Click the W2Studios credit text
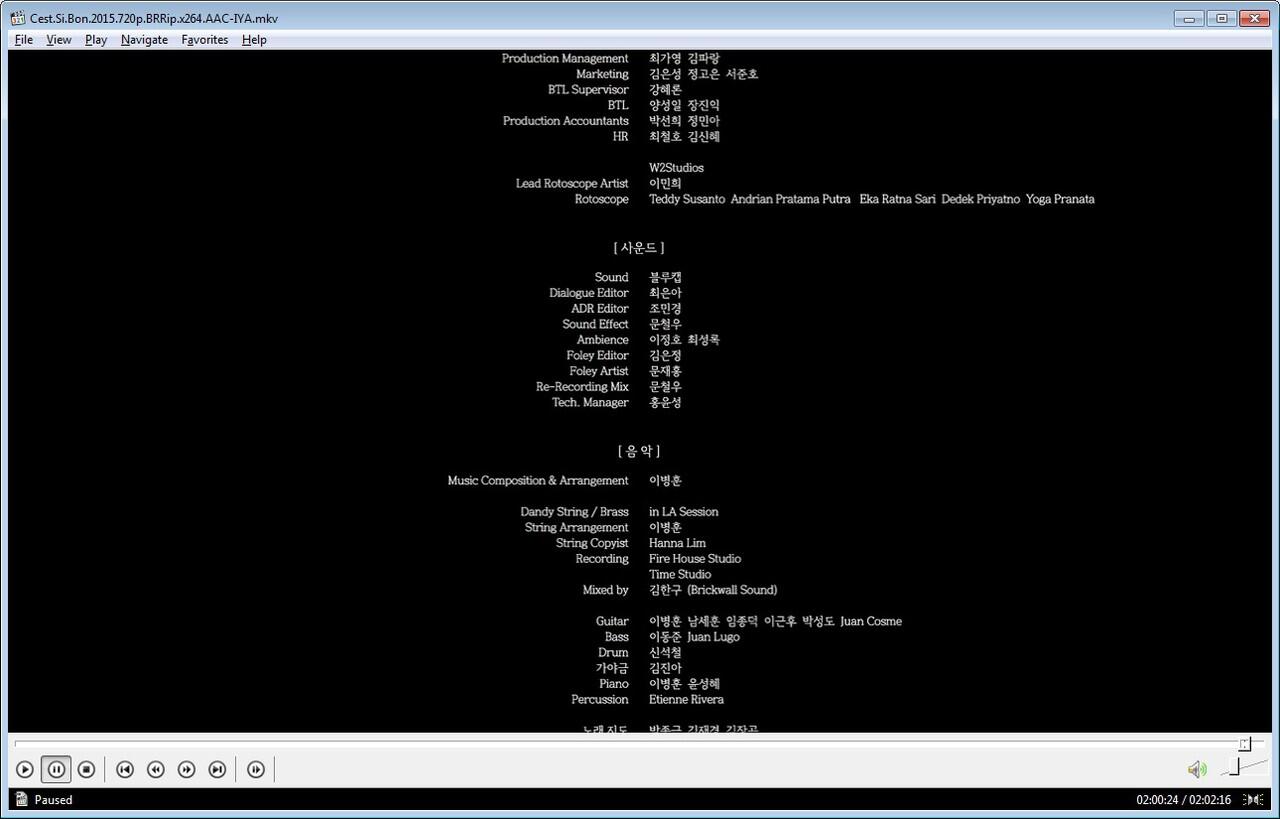The image size is (1280, 819). point(676,168)
